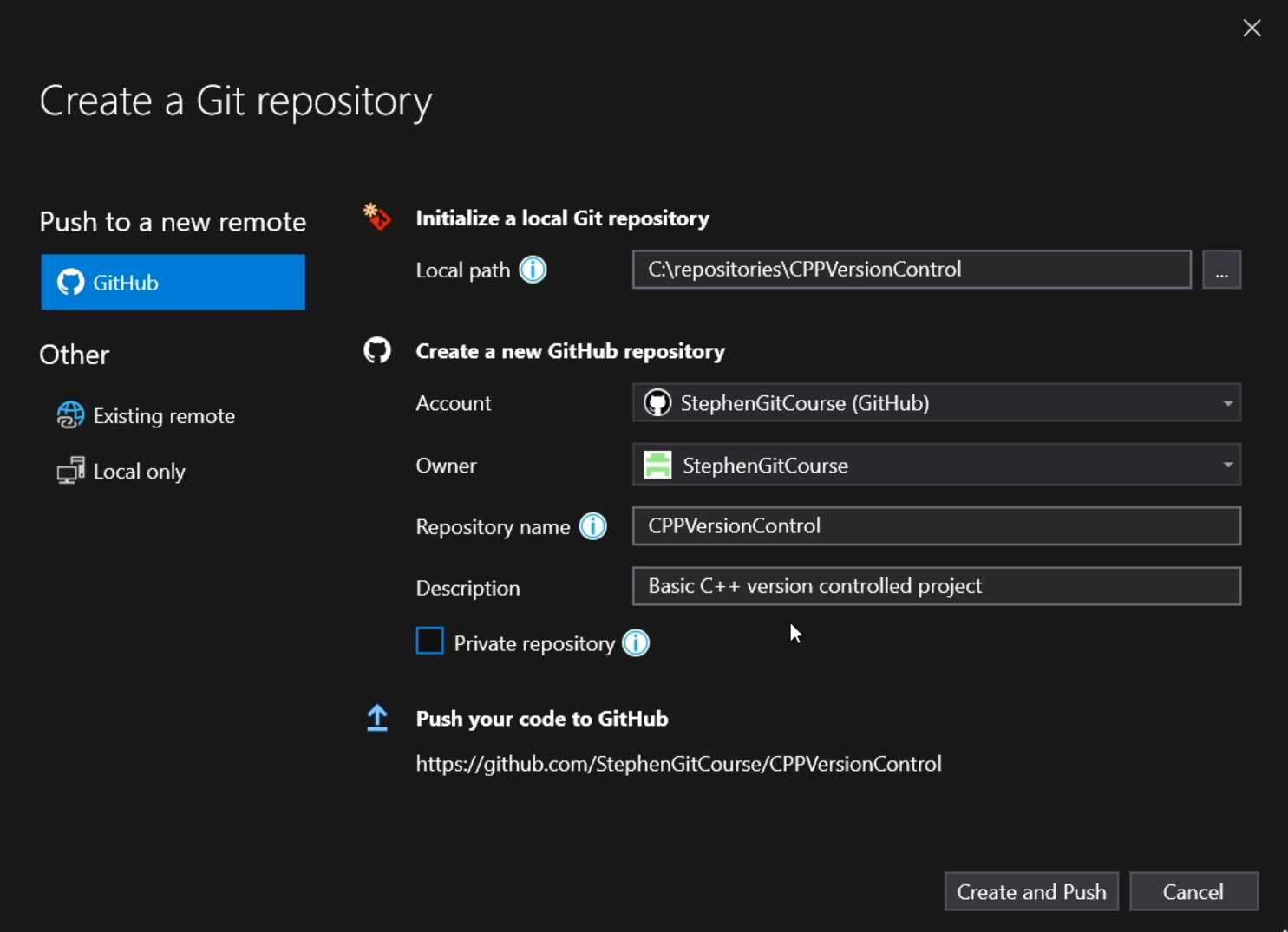Click the green owner avatar icon

click(x=657, y=465)
